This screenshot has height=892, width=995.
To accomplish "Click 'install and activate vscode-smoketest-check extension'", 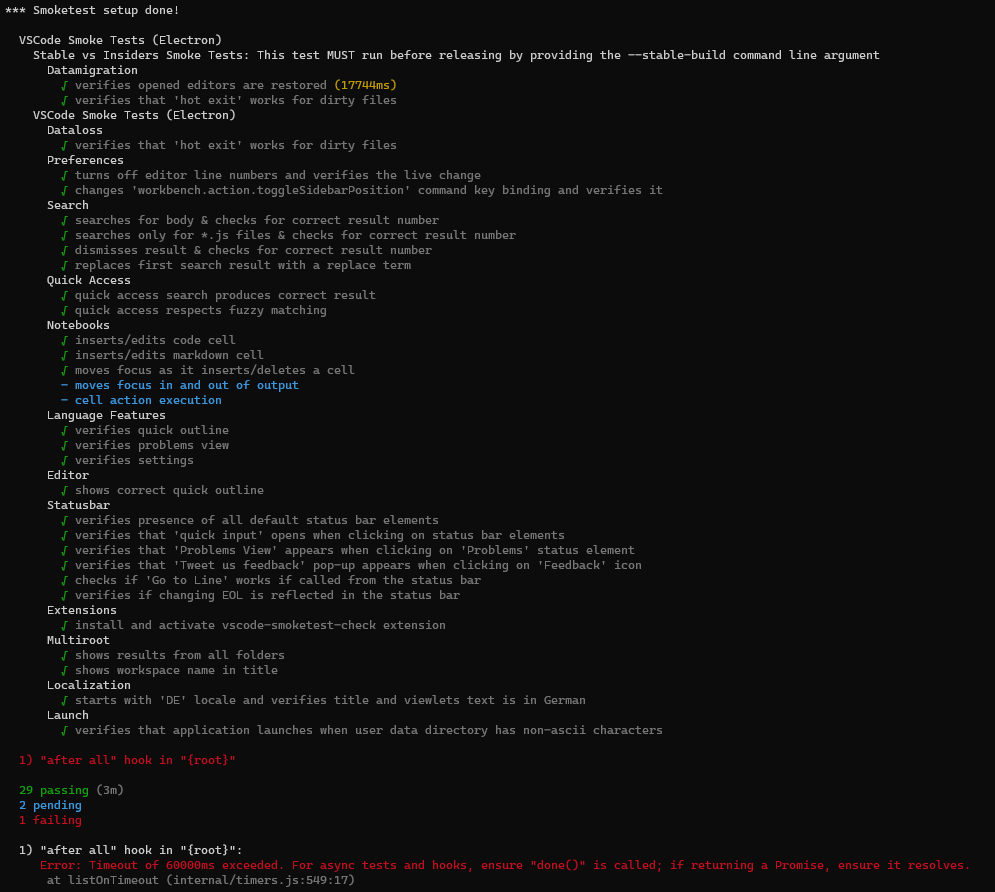I will pyautogui.click(x=254, y=626).
